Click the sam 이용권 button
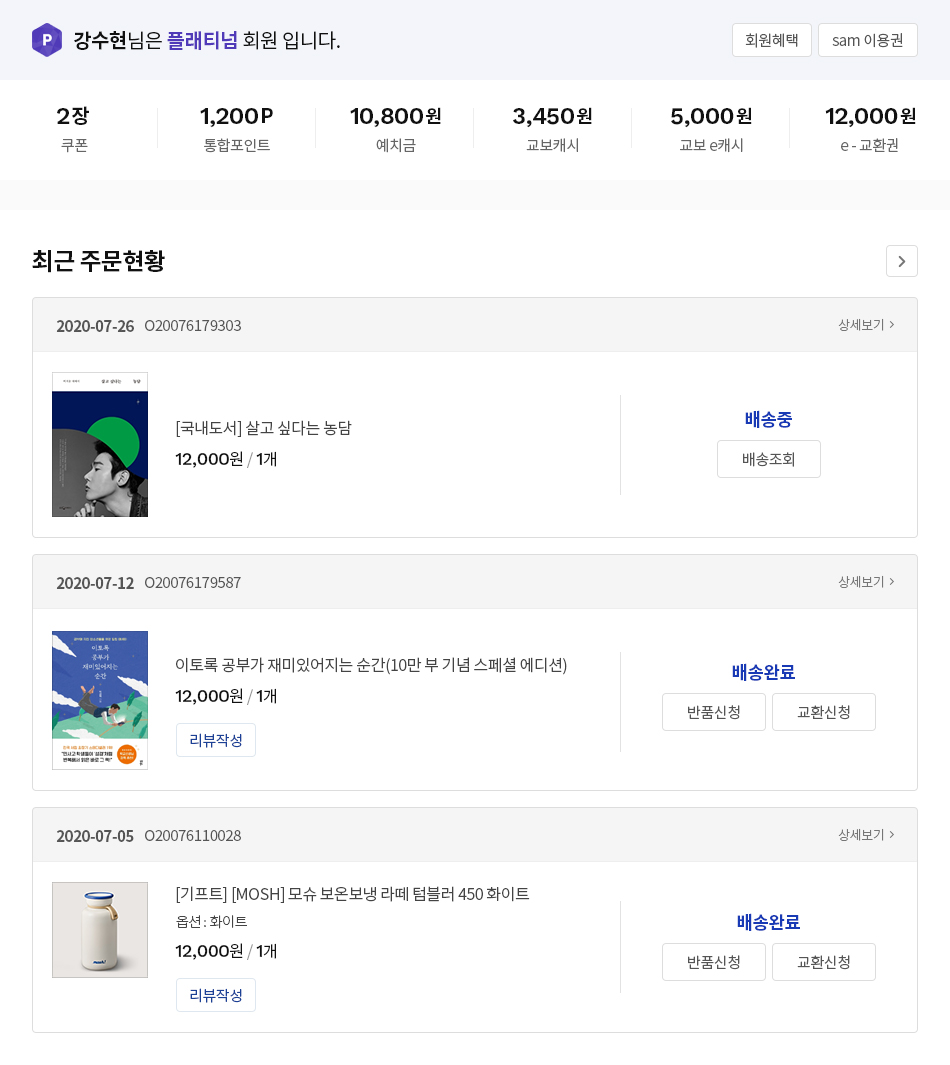 click(x=867, y=40)
